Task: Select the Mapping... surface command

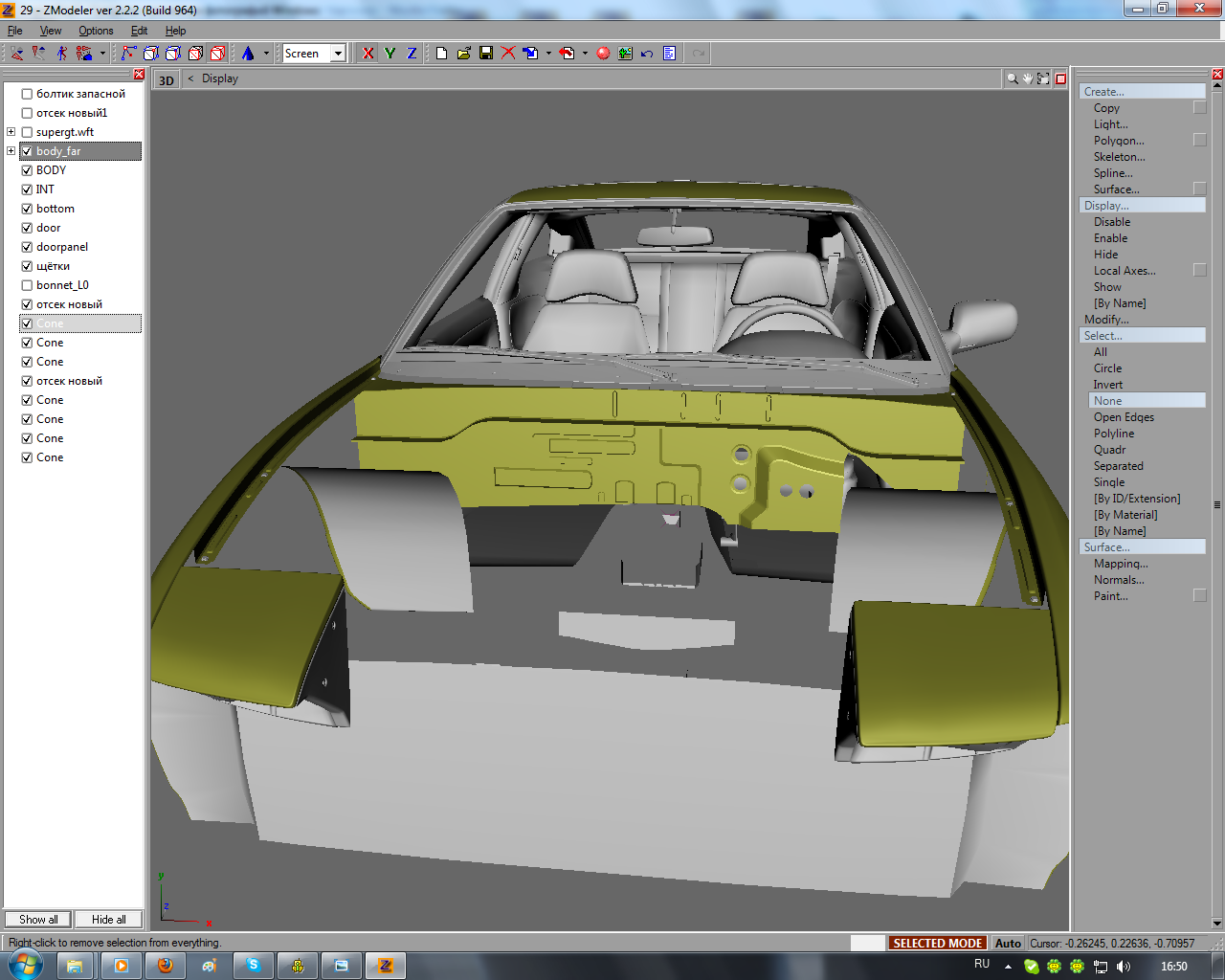Action: [1121, 564]
